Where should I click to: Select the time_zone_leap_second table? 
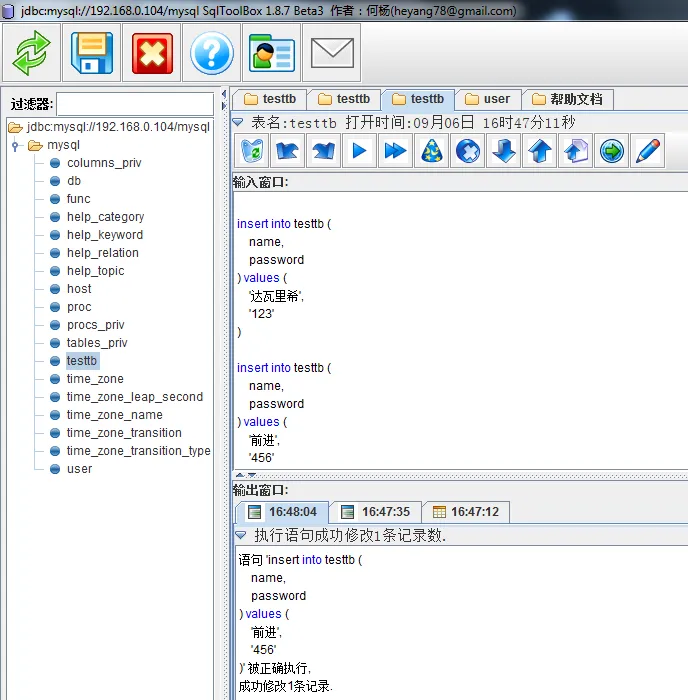[135, 397]
